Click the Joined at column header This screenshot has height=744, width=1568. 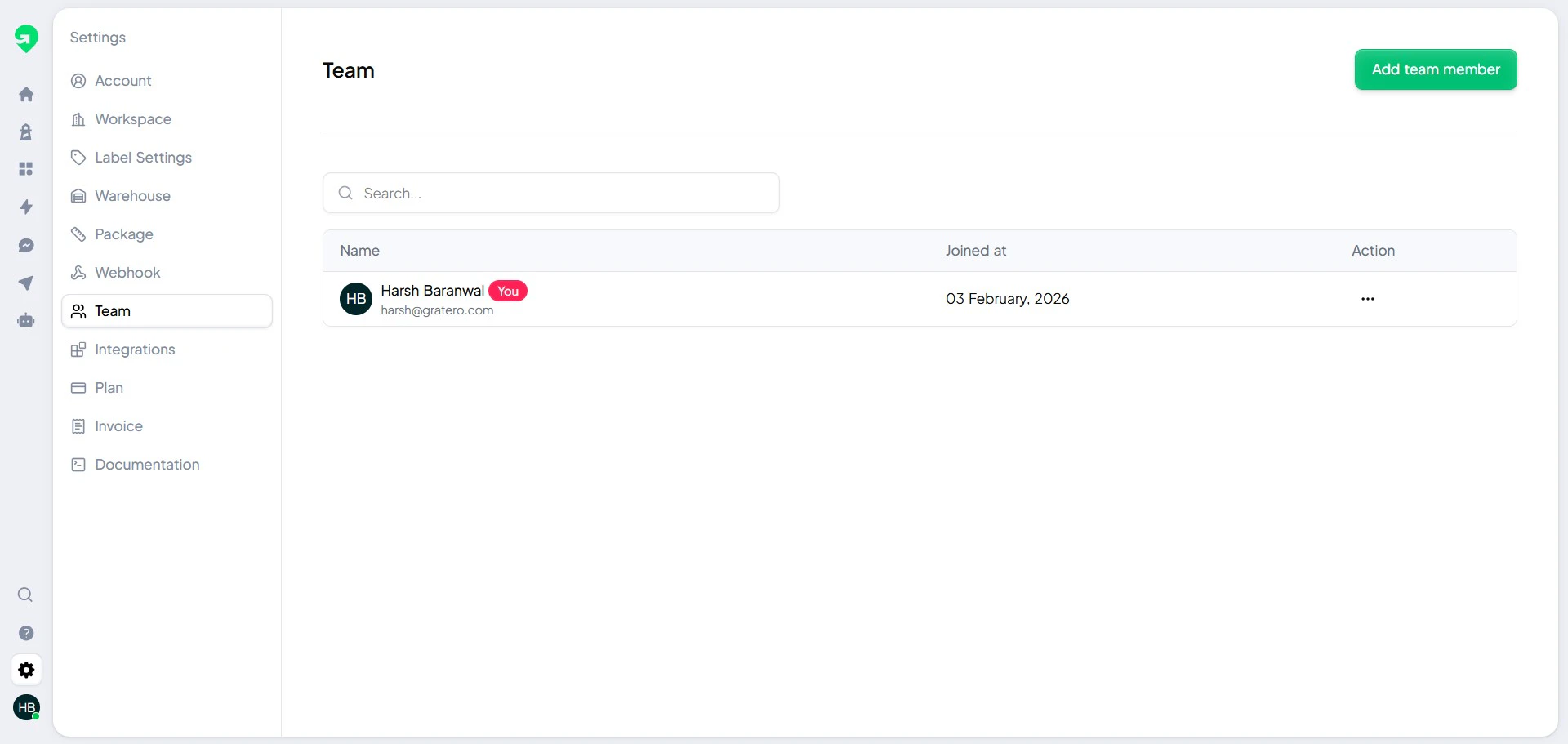click(x=976, y=251)
